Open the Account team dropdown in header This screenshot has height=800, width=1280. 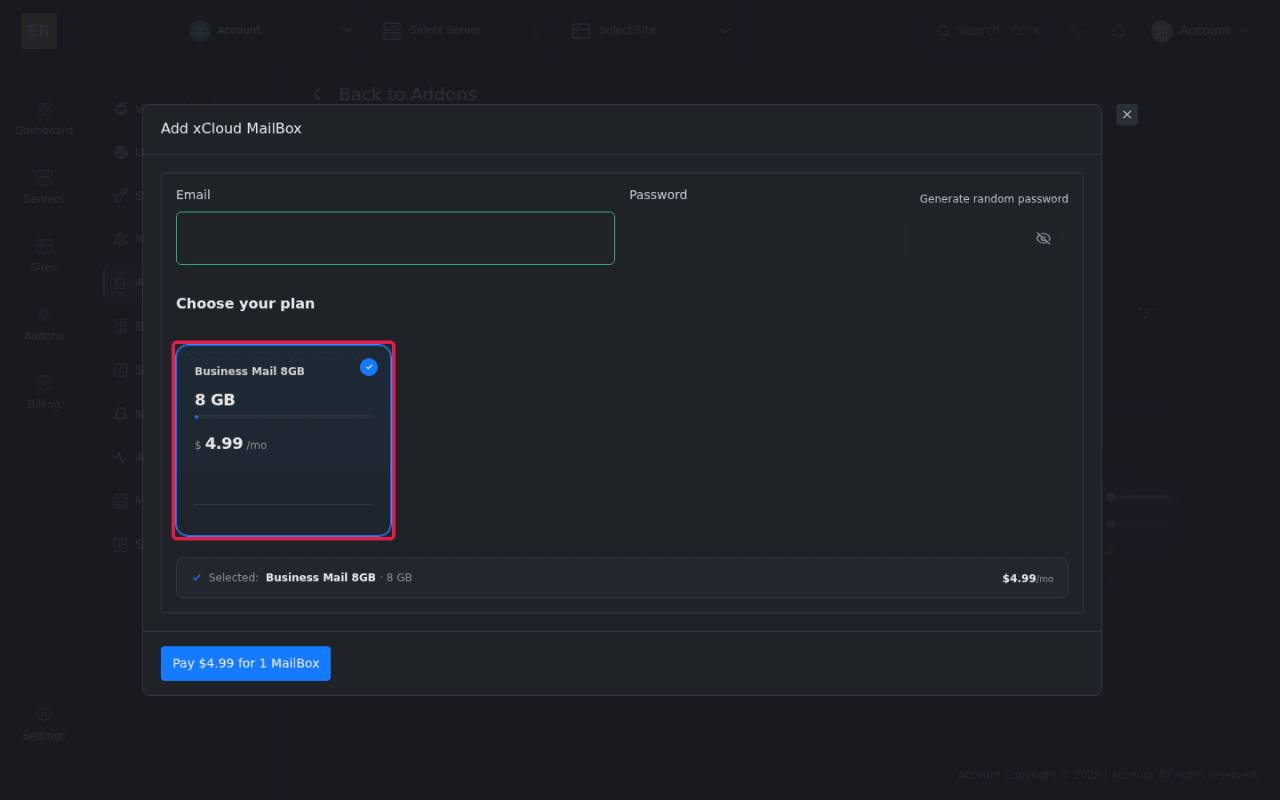coord(271,31)
